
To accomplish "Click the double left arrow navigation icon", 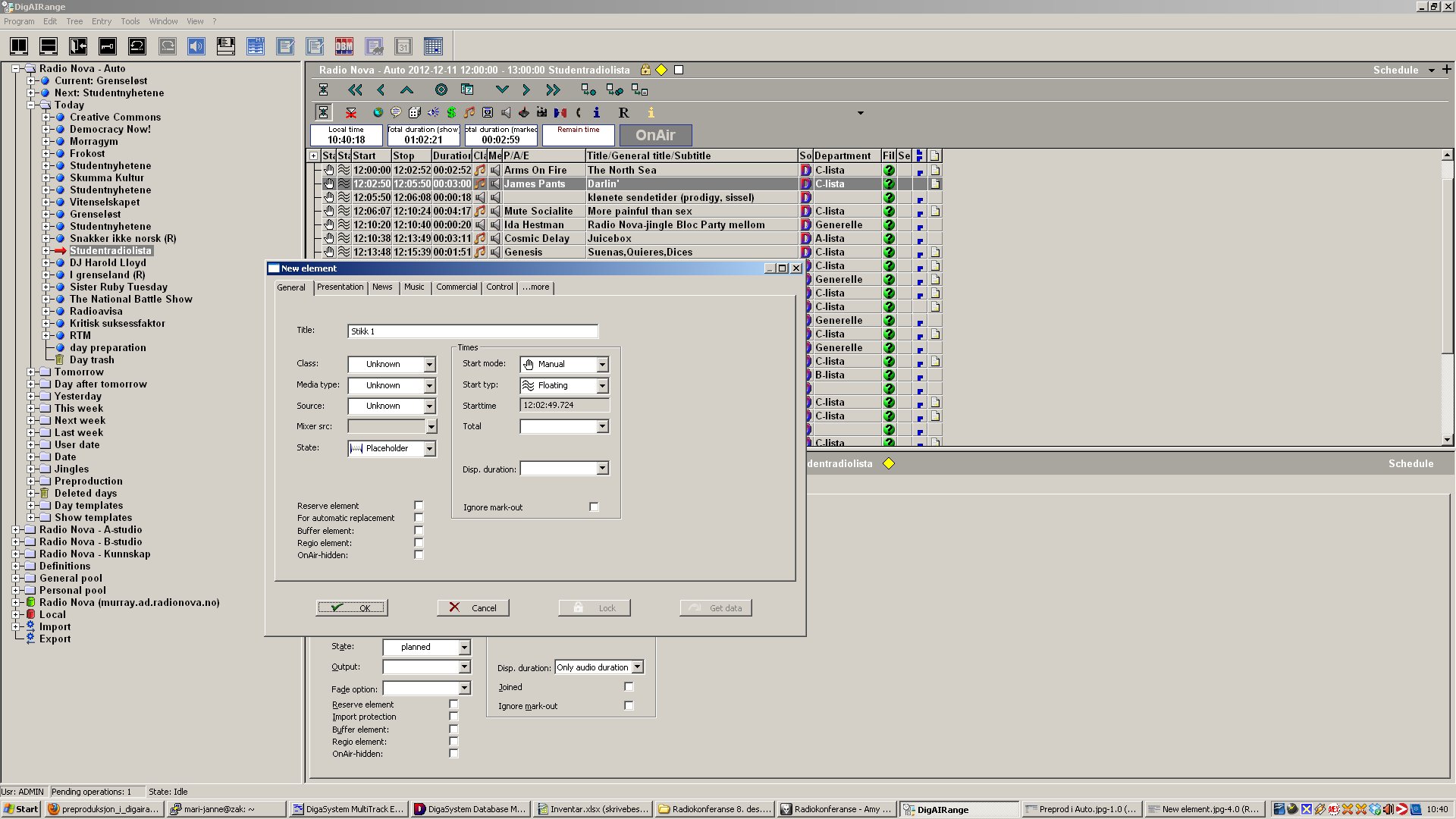I will 355,90.
